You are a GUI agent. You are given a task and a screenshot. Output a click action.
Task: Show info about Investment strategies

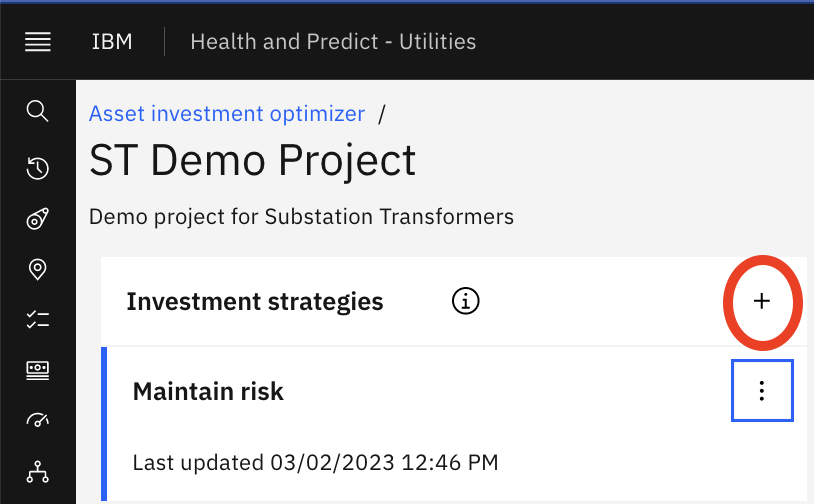pos(466,301)
